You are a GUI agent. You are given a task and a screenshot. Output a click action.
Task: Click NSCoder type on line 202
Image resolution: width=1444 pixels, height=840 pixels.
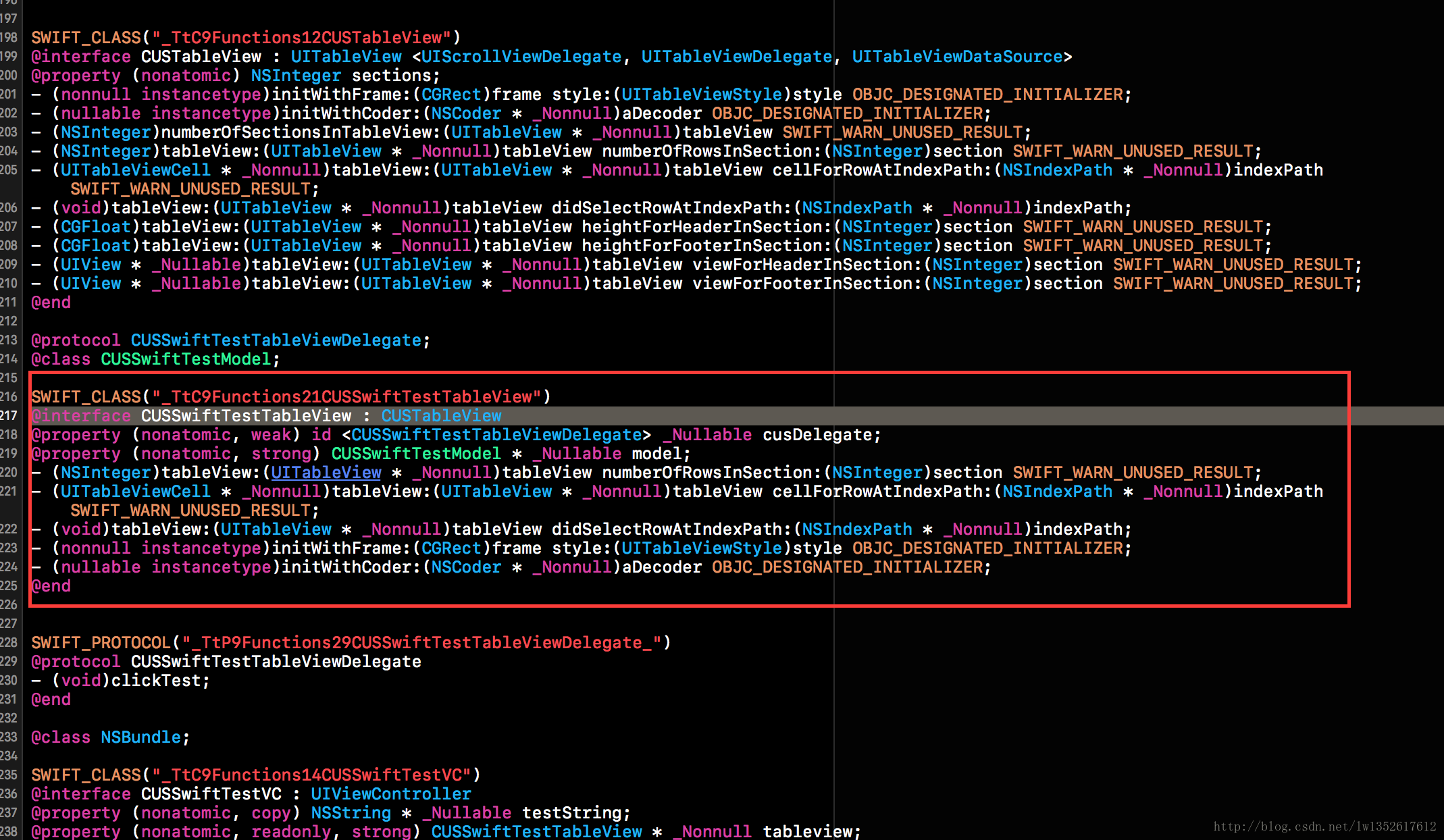(x=466, y=113)
